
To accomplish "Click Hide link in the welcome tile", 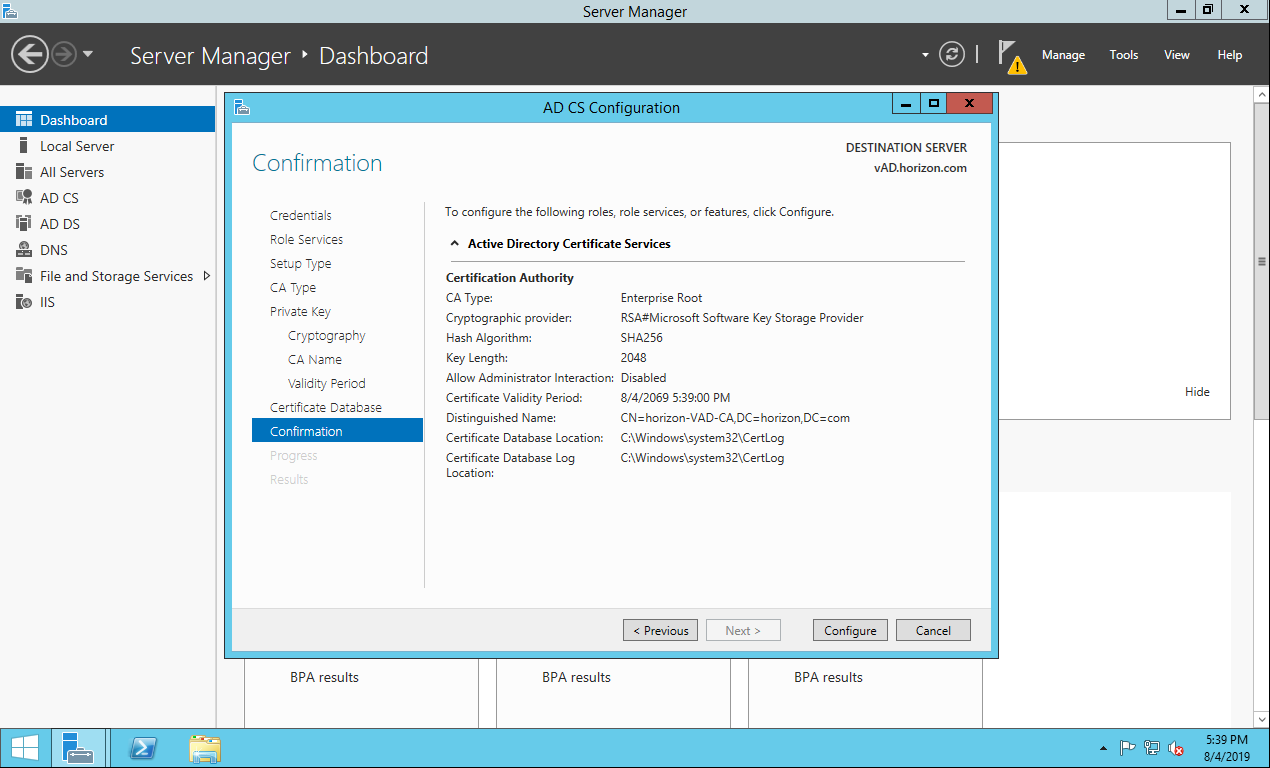I will point(1197,392).
